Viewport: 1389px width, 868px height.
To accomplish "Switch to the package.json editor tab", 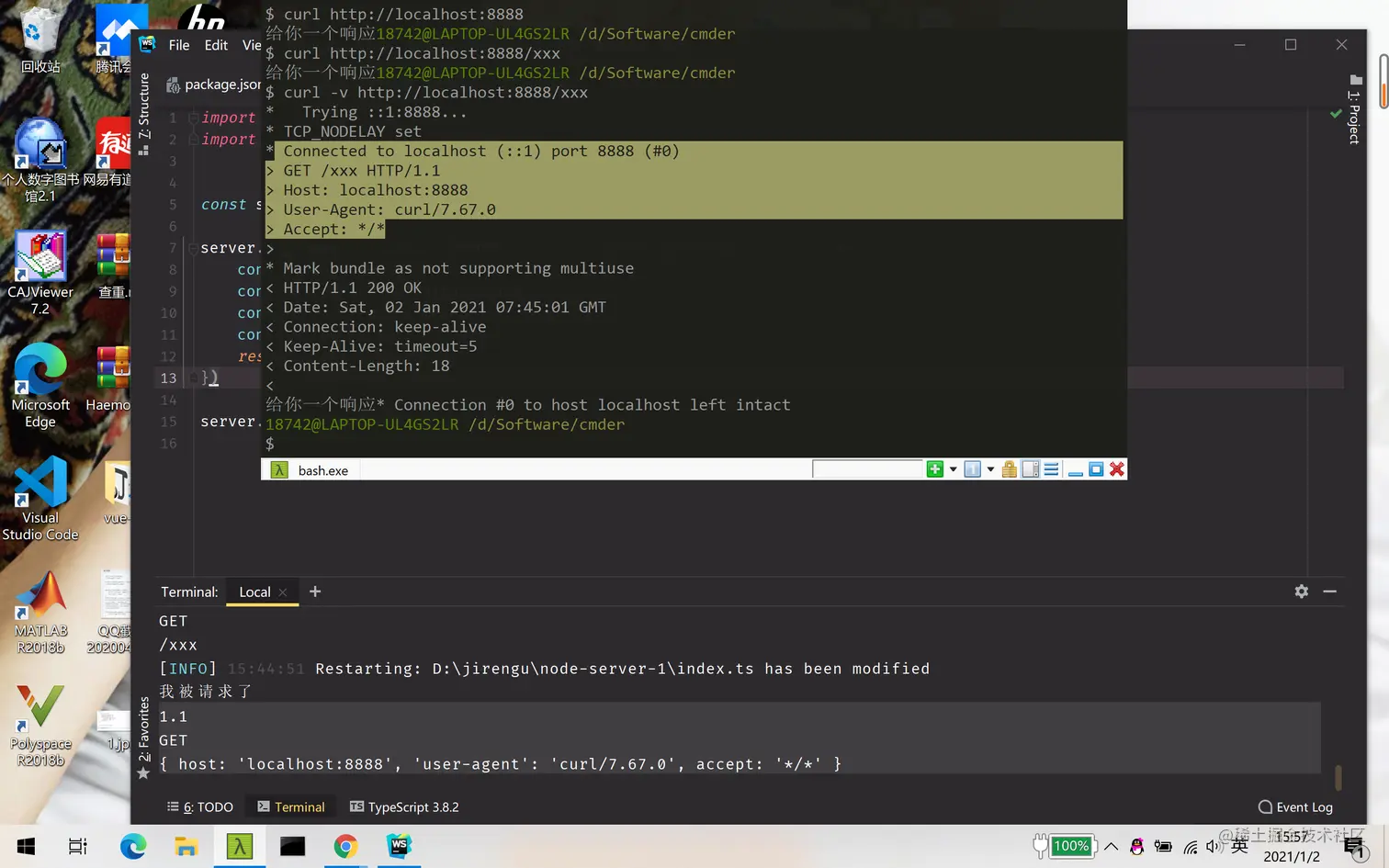I will coord(214,85).
